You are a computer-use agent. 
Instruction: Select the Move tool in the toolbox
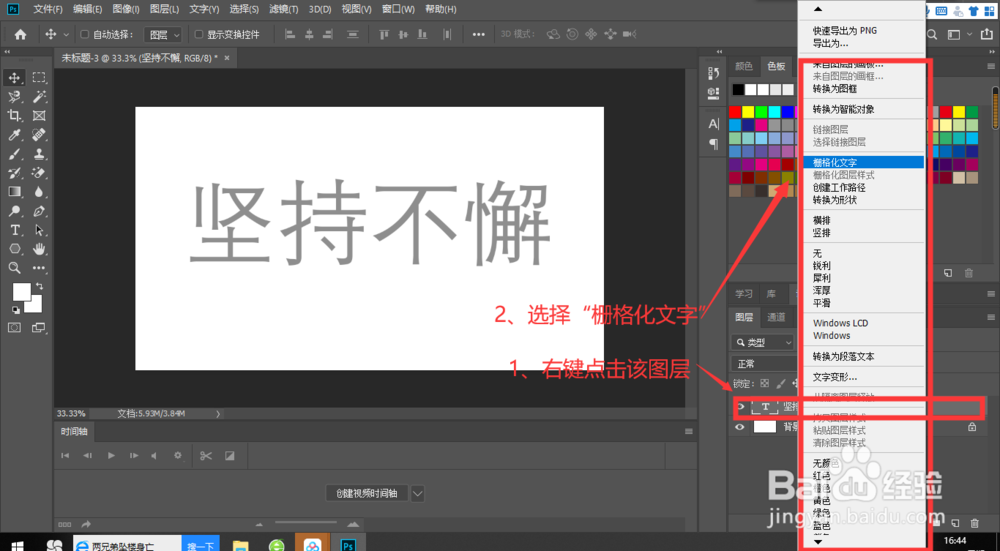(x=14, y=78)
